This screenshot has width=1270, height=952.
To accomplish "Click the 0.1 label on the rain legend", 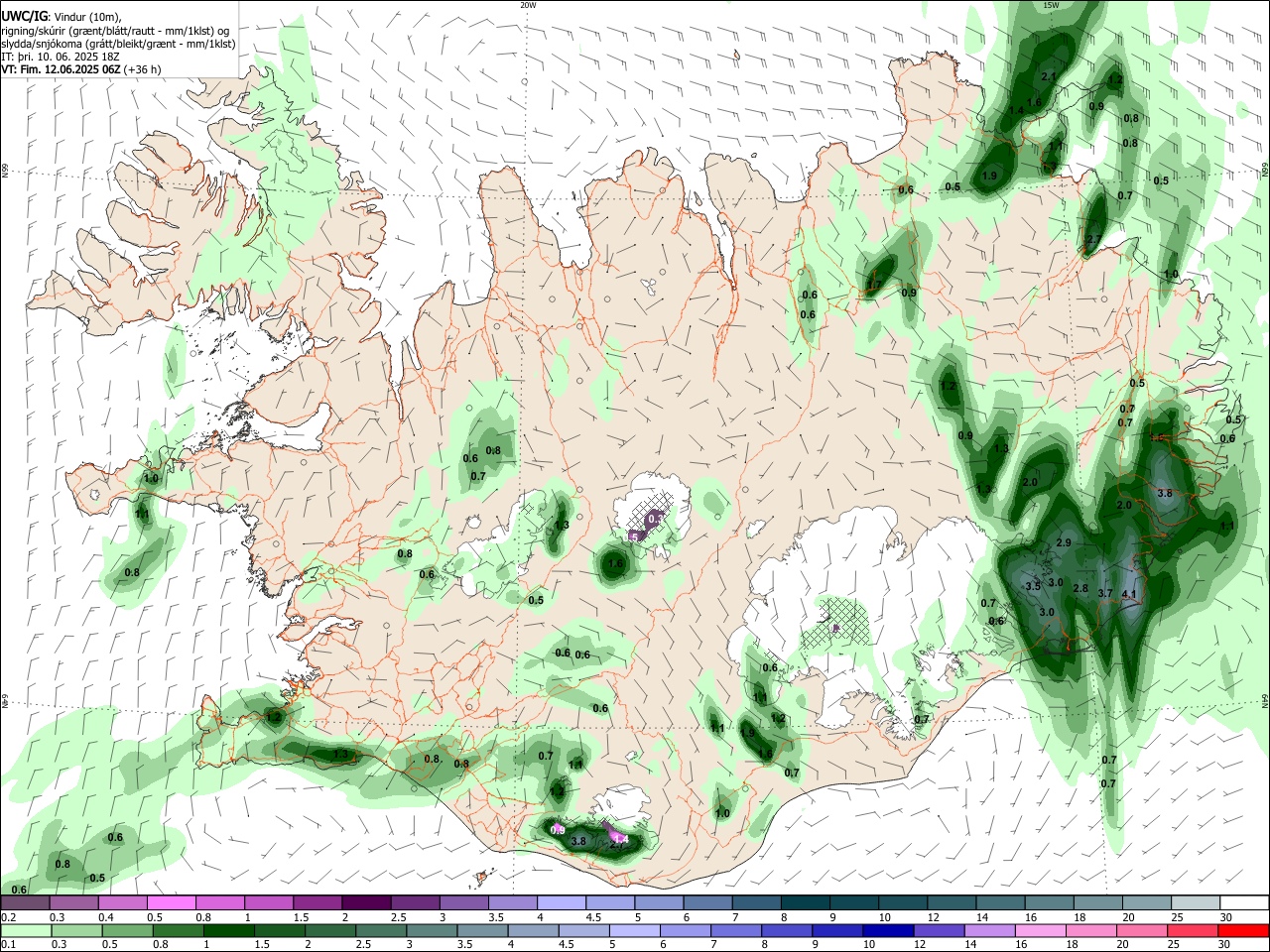I will point(8,945).
